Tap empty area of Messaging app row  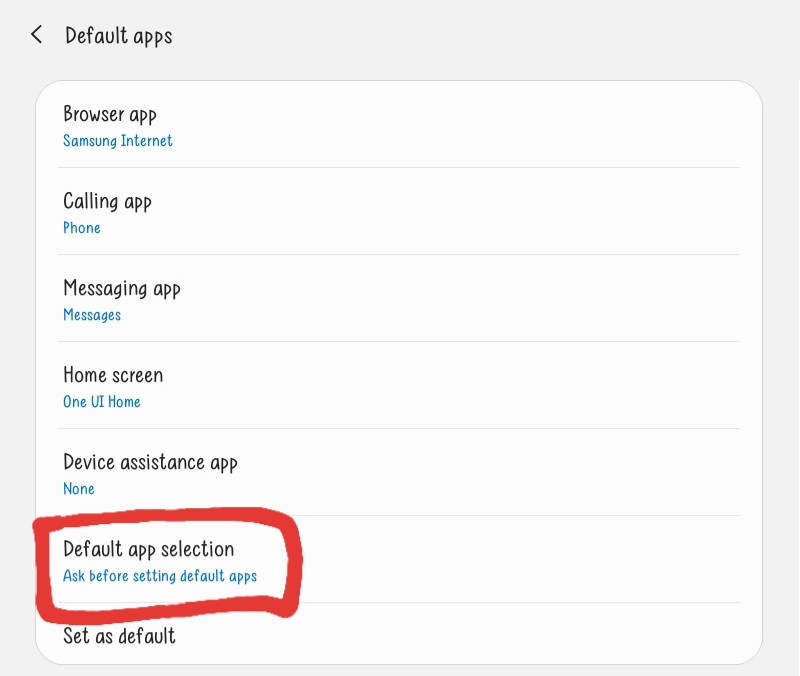[x=459, y=298]
